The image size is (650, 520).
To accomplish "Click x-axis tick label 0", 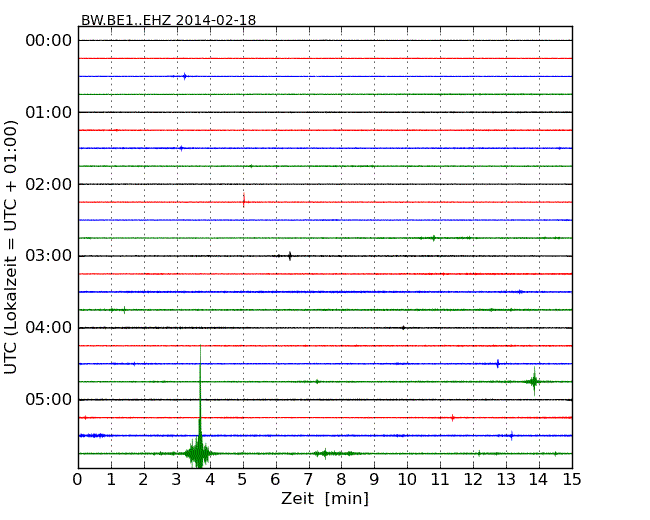I will coord(78,479).
